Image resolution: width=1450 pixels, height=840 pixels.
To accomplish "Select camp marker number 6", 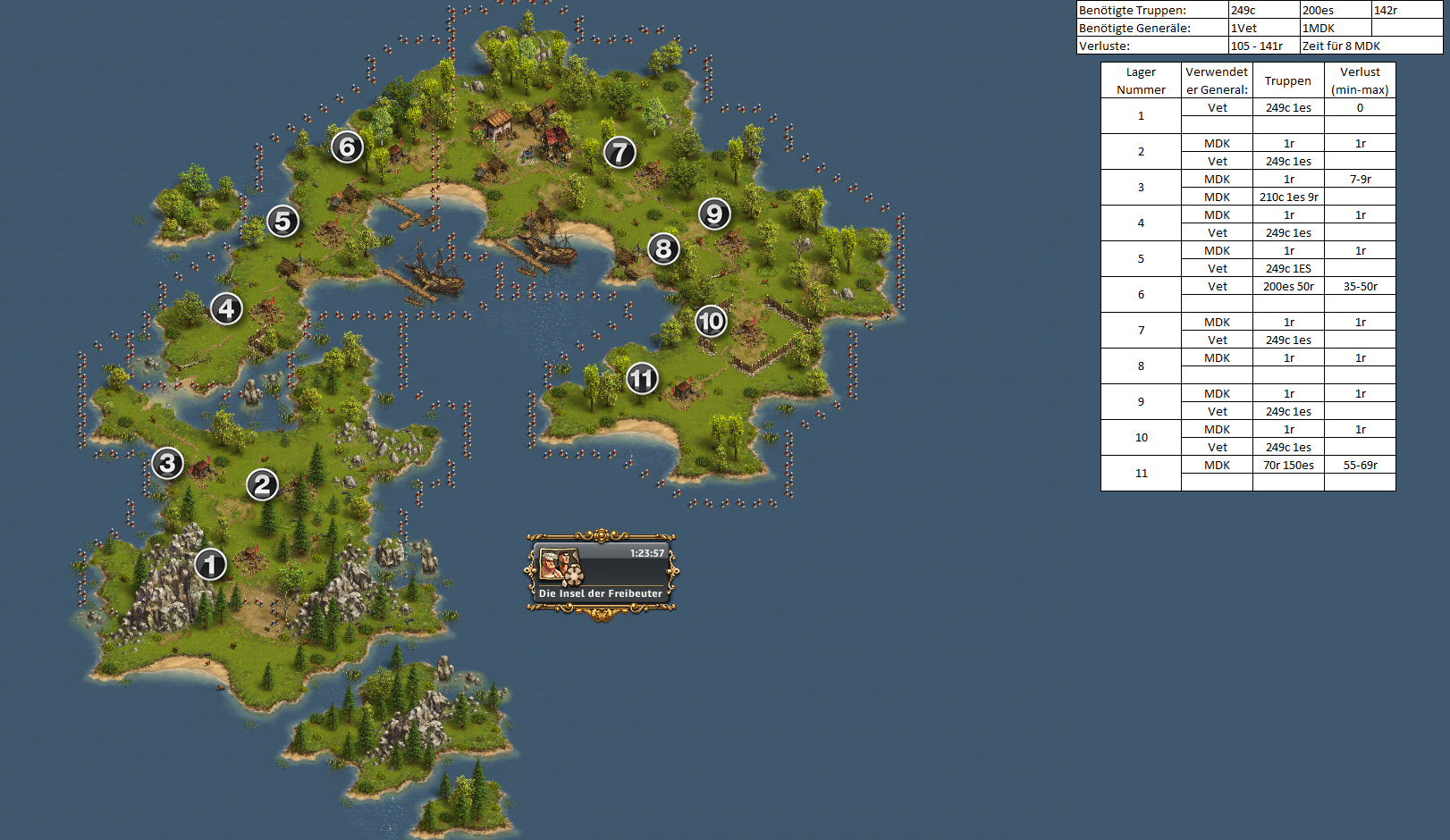I will 347,147.
